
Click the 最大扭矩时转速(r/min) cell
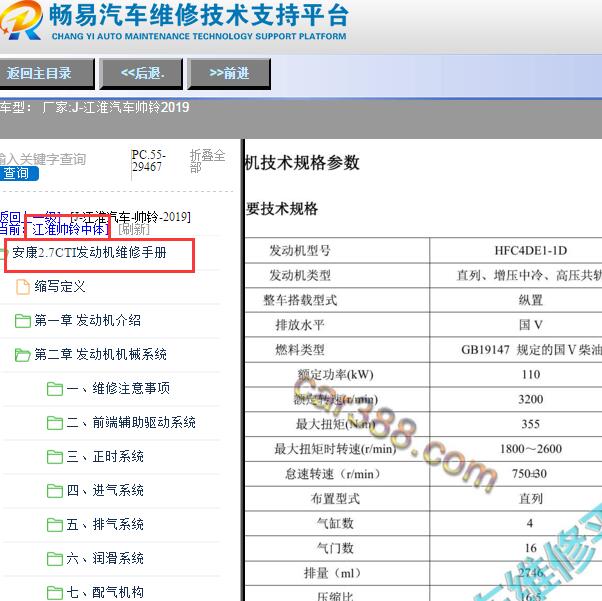pos(336,449)
